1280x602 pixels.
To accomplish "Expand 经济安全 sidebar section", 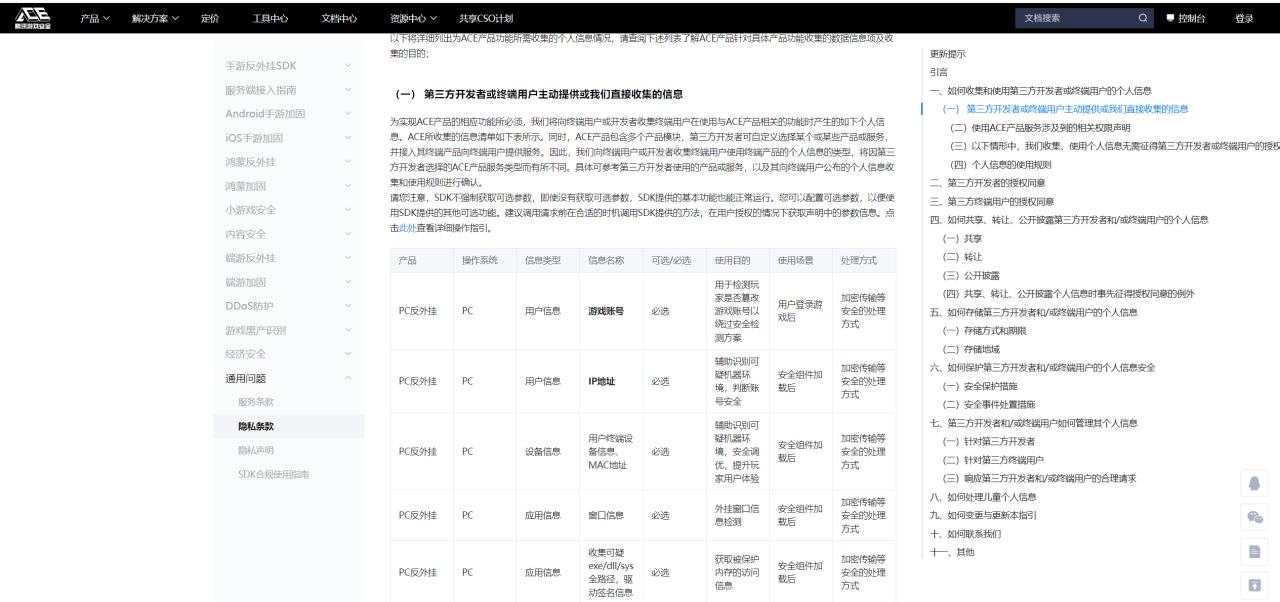I will click(x=289, y=354).
